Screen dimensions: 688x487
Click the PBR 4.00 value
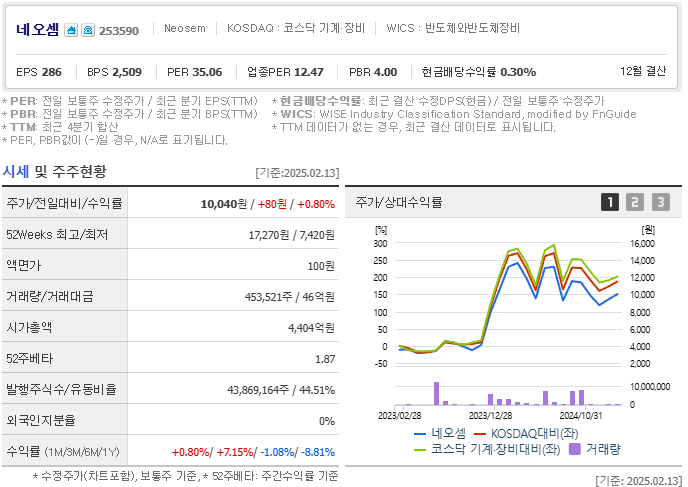(373, 72)
